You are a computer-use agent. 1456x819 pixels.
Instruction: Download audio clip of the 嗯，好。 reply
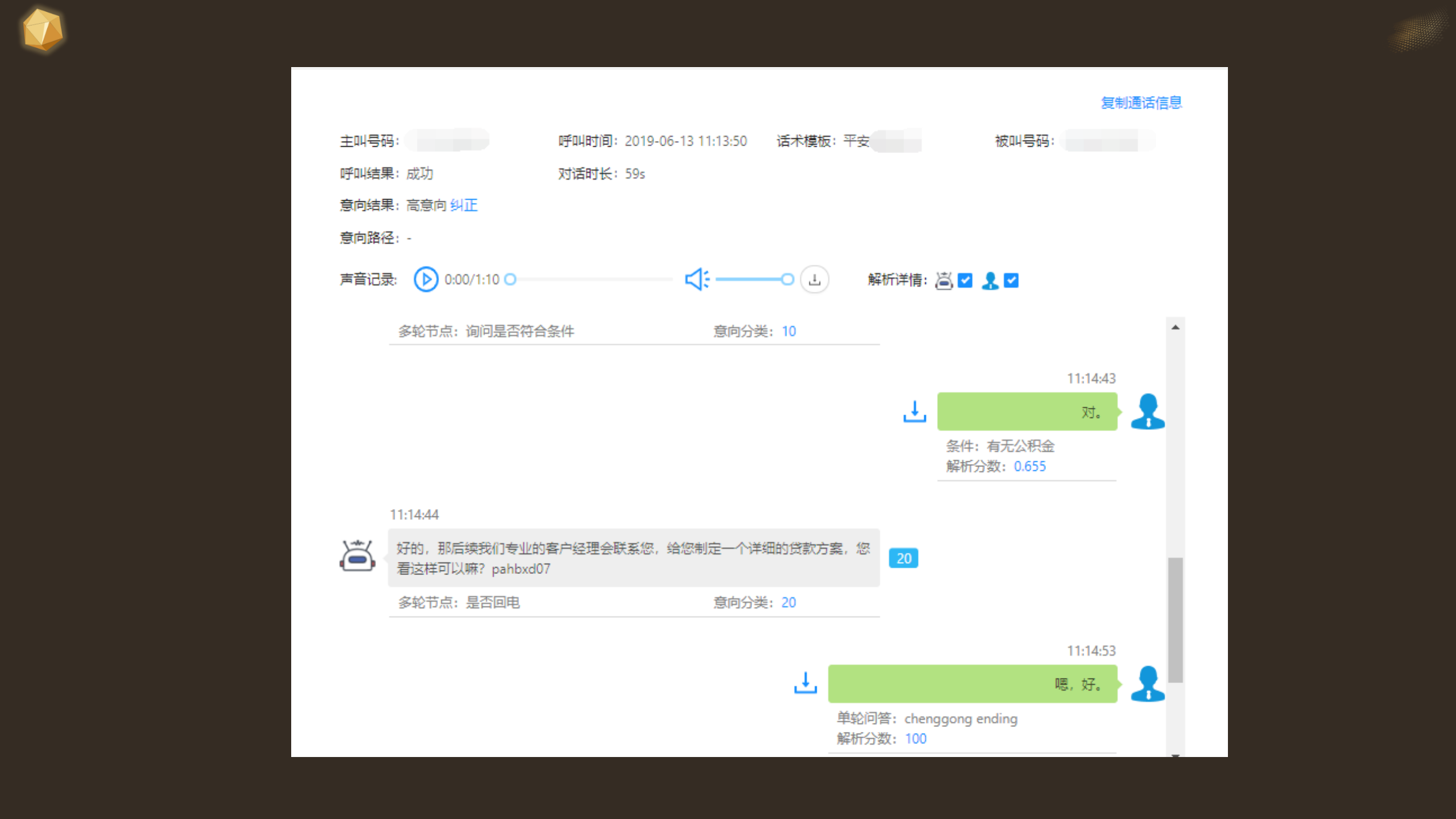pyautogui.click(x=805, y=682)
